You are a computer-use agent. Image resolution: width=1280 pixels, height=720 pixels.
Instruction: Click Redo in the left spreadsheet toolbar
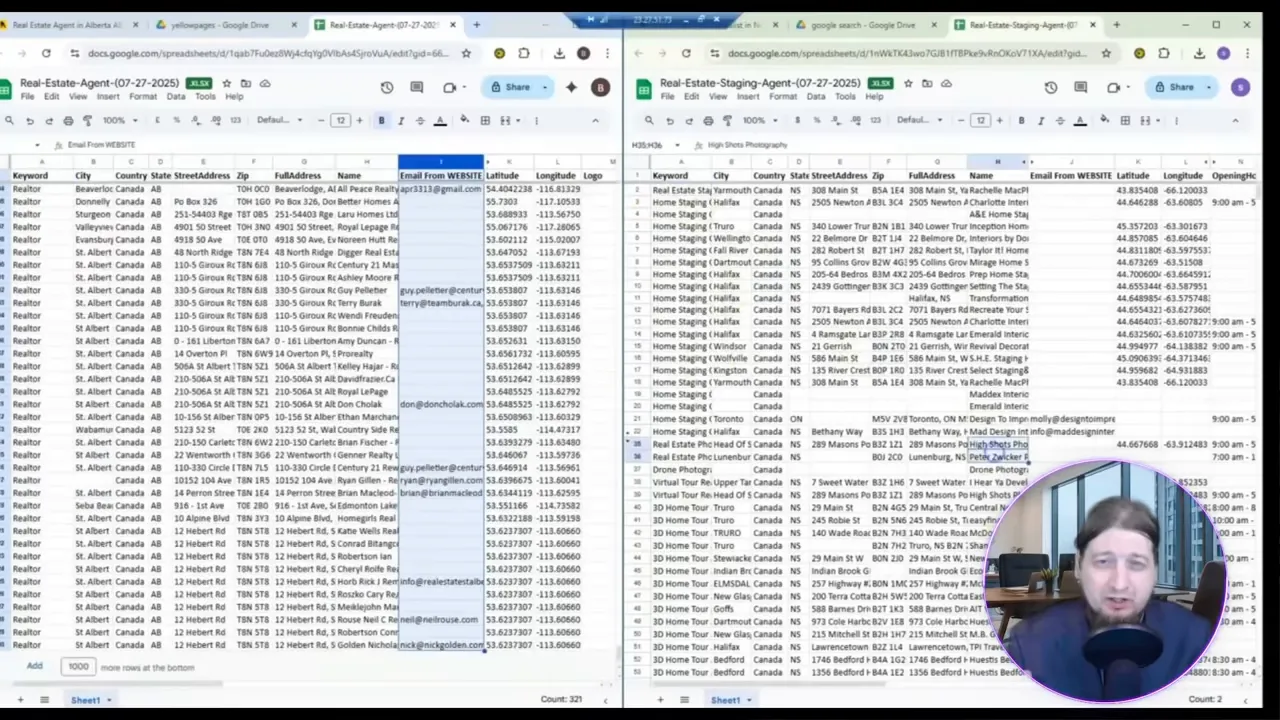point(48,120)
